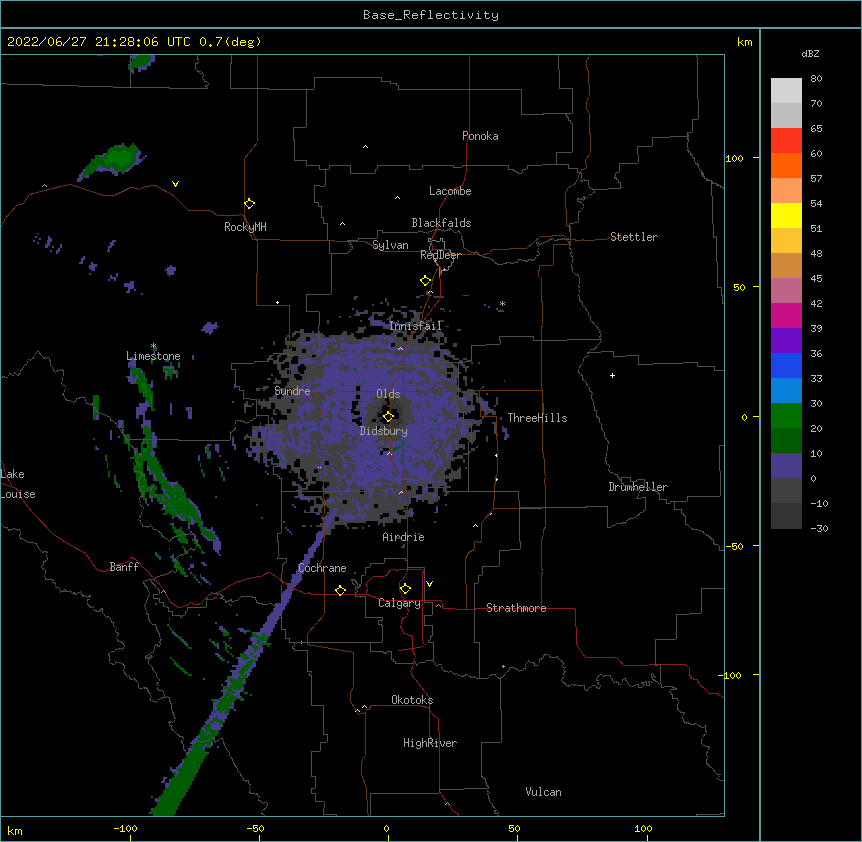The height and width of the screenshot is (842, 862).
Task: Pick the red 60-65 dBZ legend swatch
Action: 786,141
